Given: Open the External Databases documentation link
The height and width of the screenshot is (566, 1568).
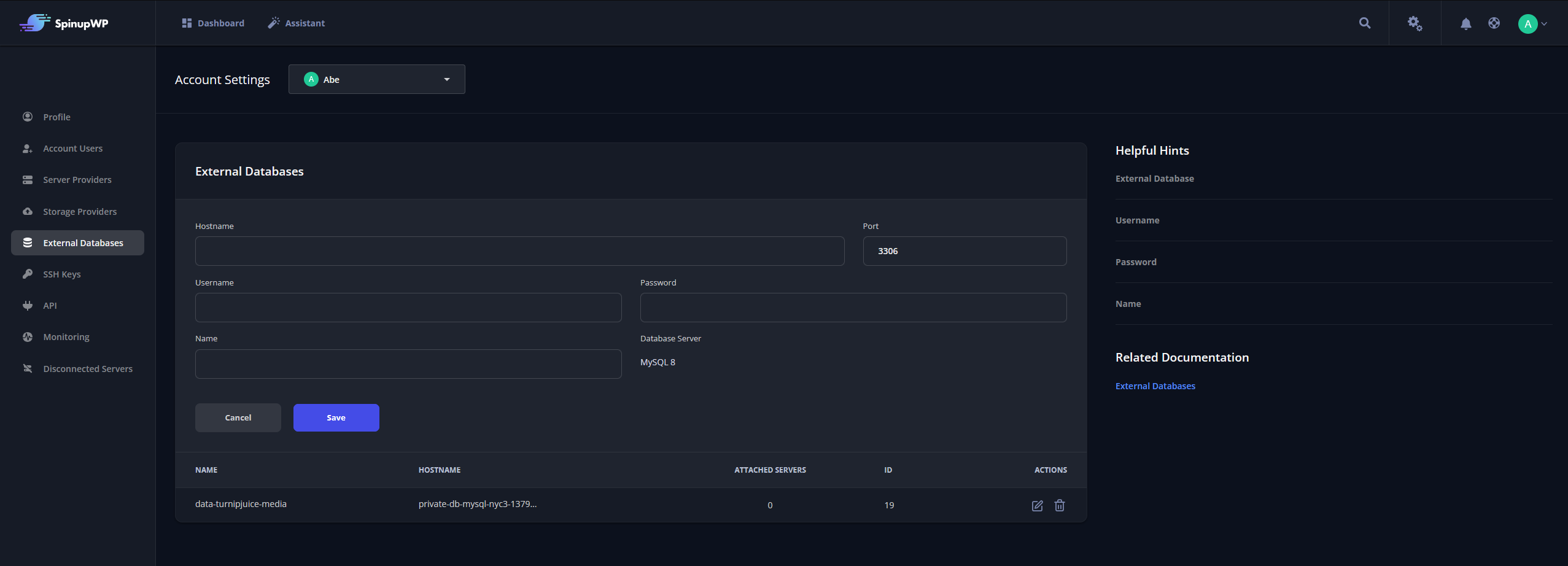Looking at the screenshot, I should (1154, 386).
